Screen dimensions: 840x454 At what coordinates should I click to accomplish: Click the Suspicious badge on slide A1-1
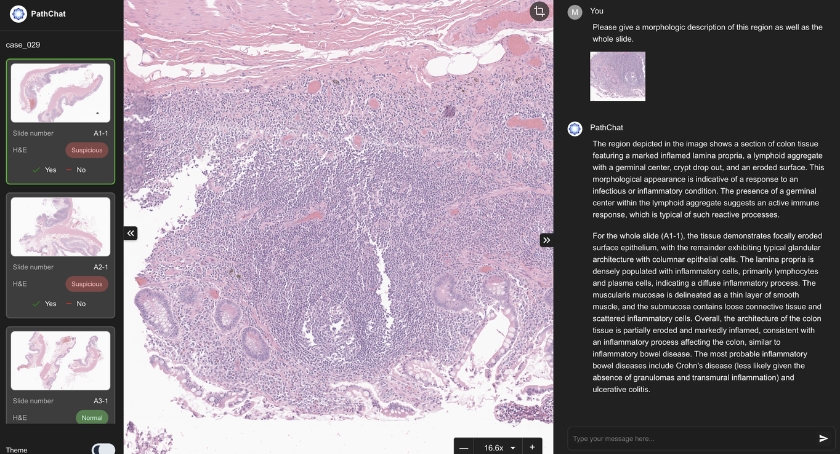click(x=87, y=150)
